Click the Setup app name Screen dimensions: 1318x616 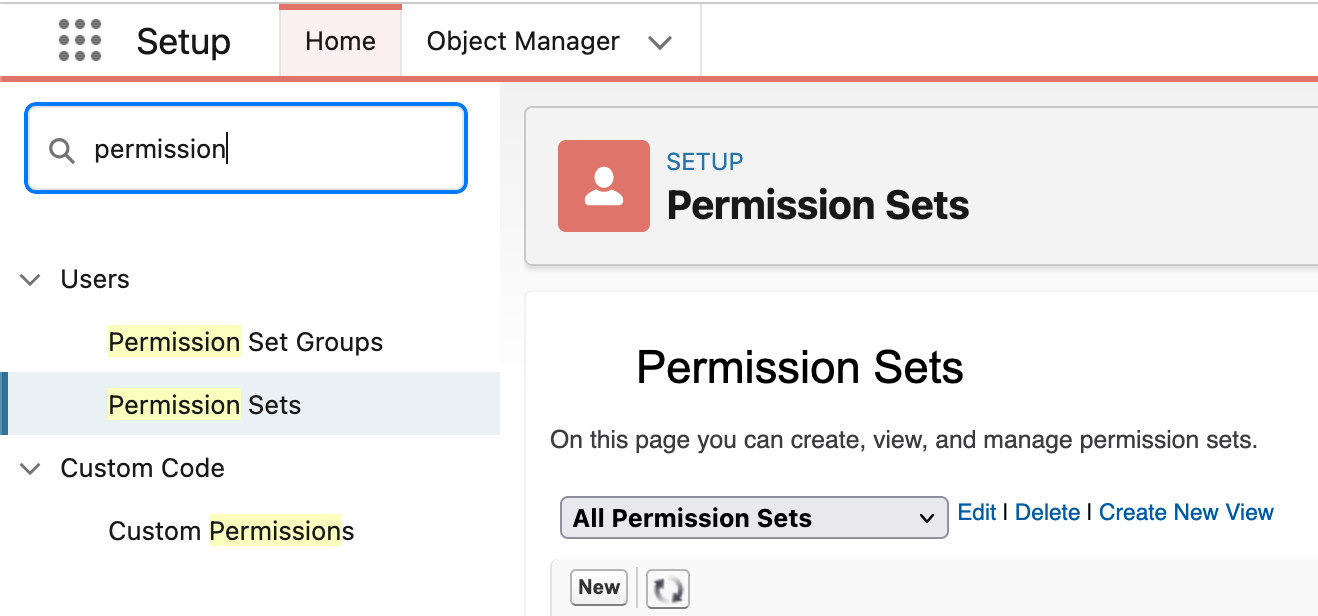point(184,42)
